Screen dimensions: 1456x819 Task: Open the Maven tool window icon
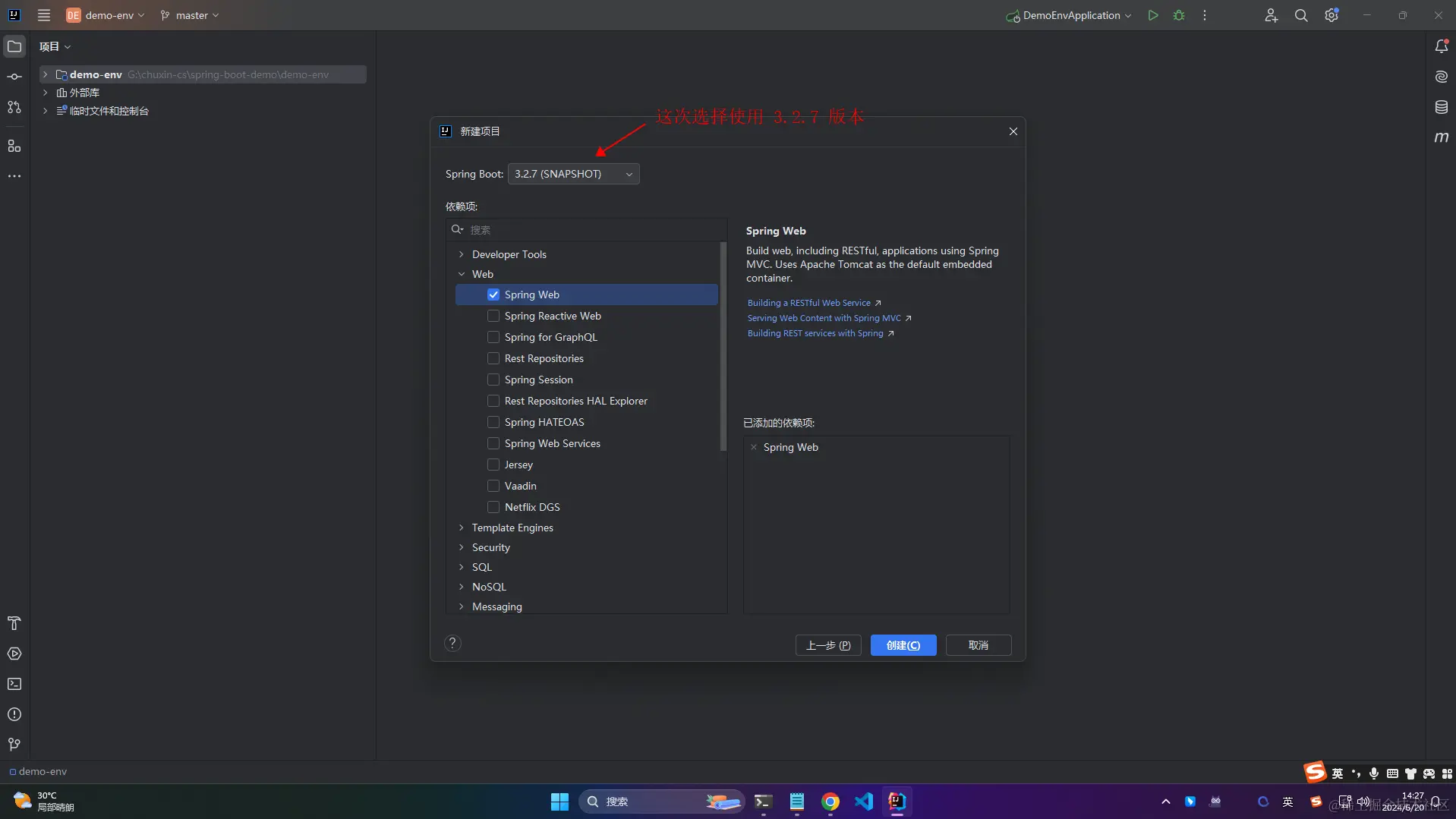(x=1442, y=137)
